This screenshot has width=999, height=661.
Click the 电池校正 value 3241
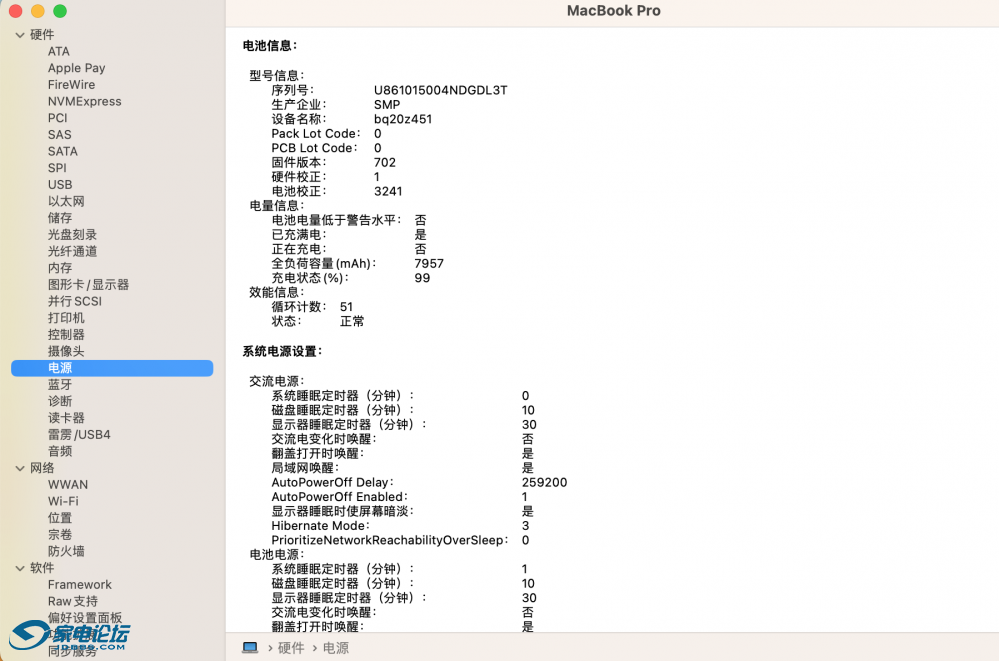(x=388, y=191)
